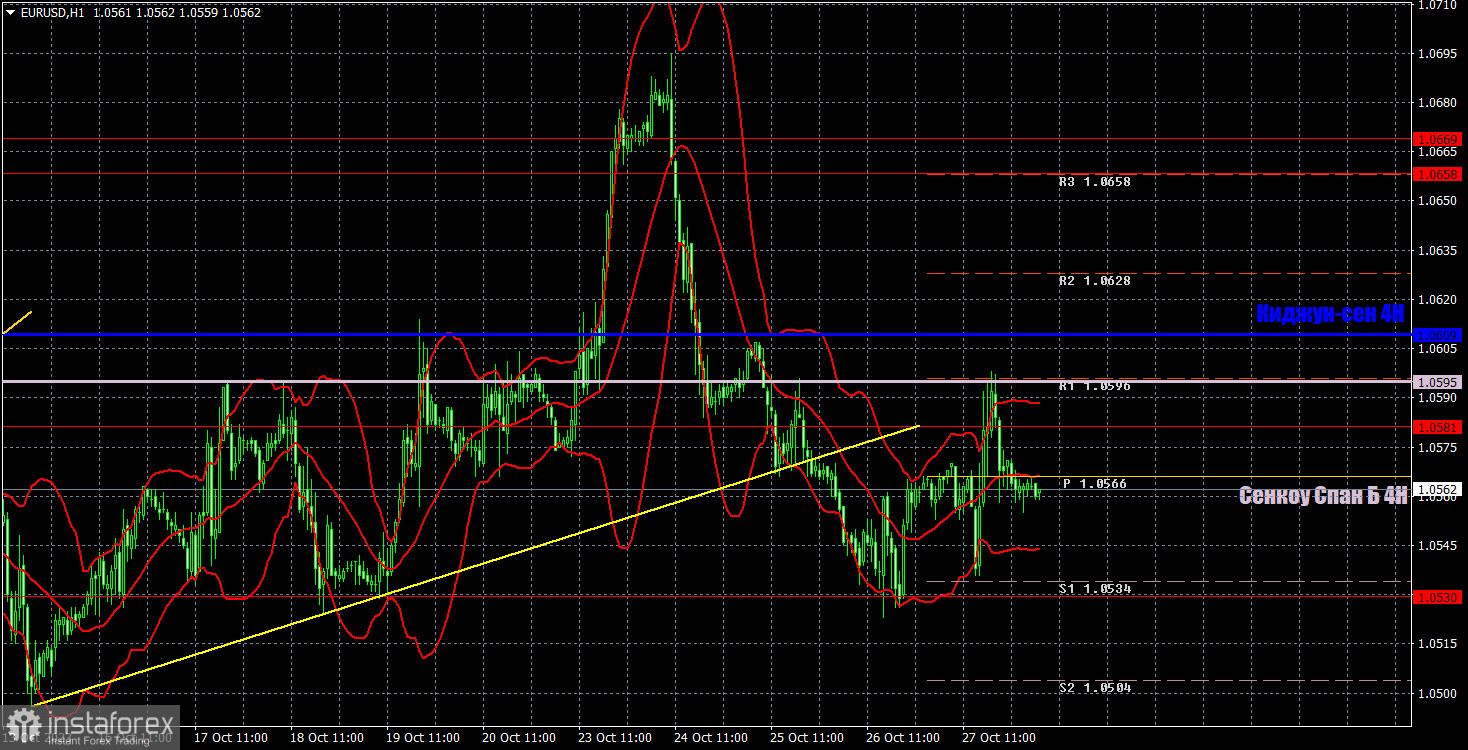The height and width of the screenshot is (750, 1468).
Task: Click the R3 1.0658 pivot label
Action: [x=1095, y=183]
